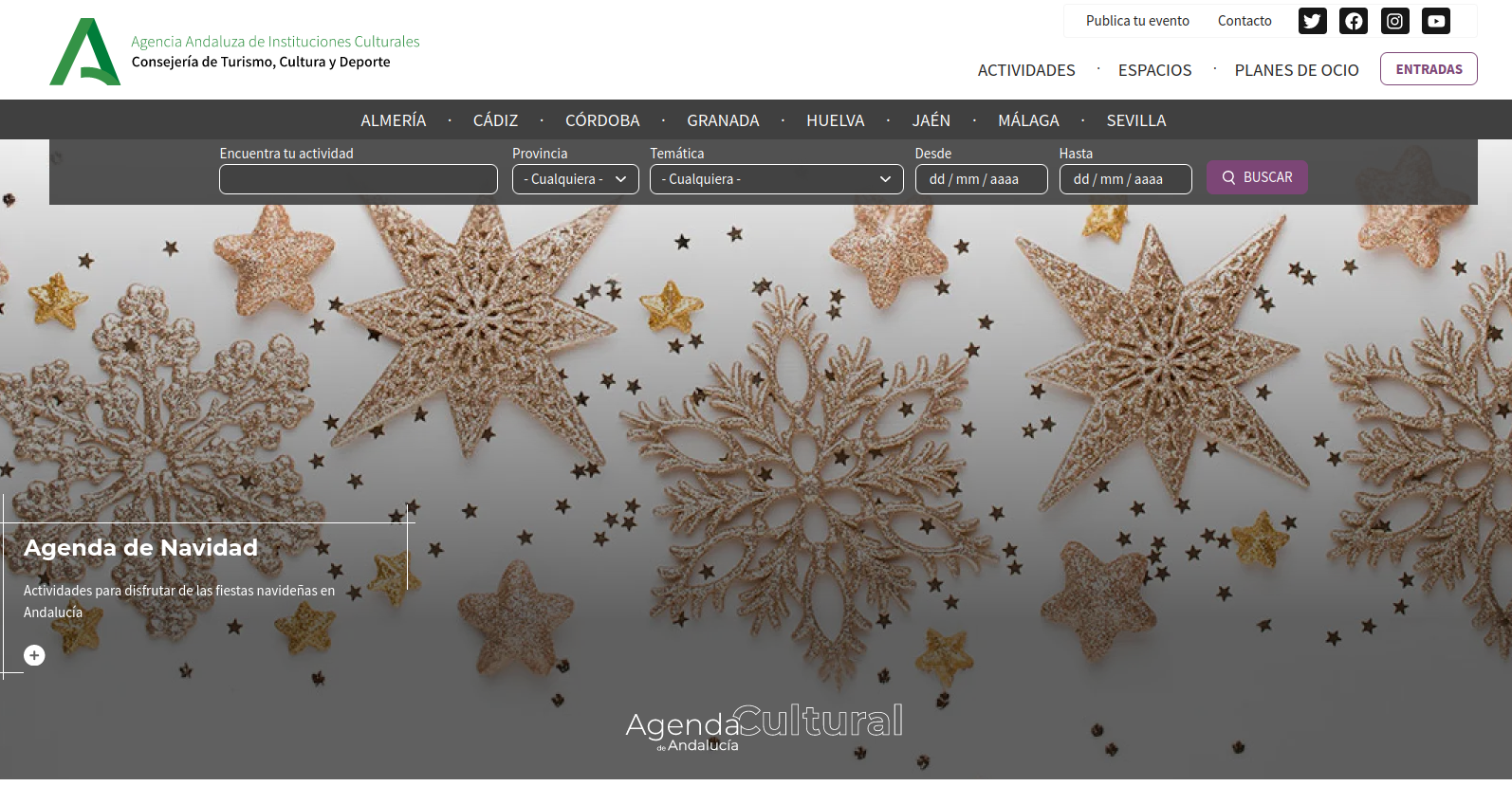Focus the Encuentra tu actividad field

(359, 179)
